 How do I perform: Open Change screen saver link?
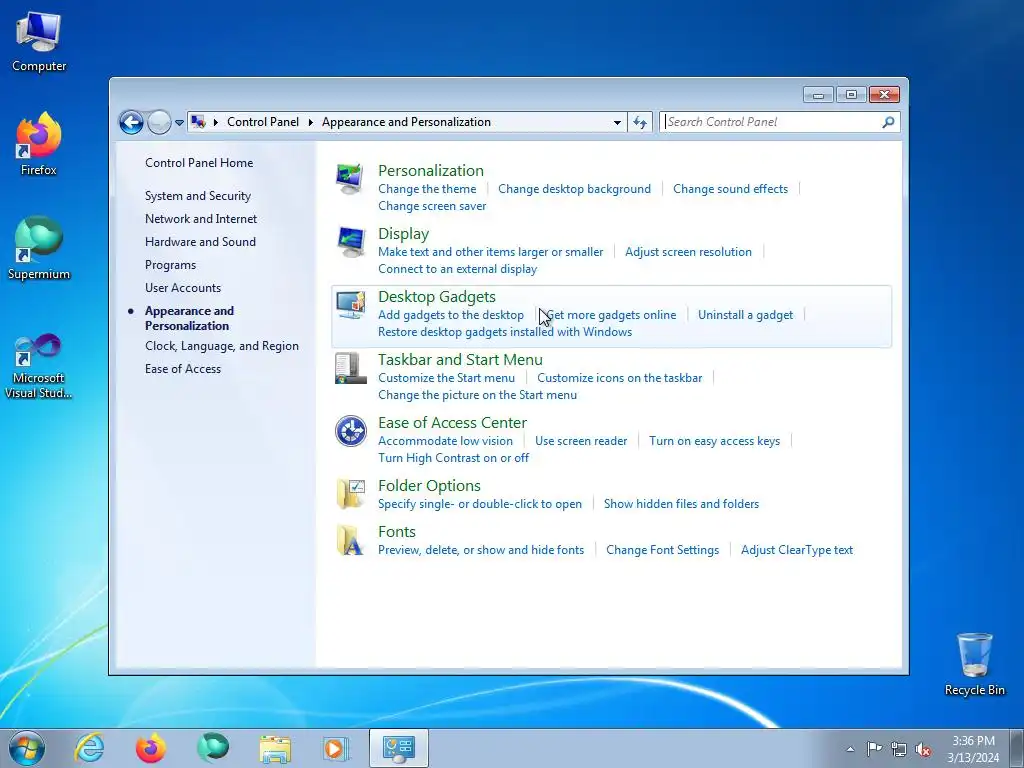pos(432,206)
